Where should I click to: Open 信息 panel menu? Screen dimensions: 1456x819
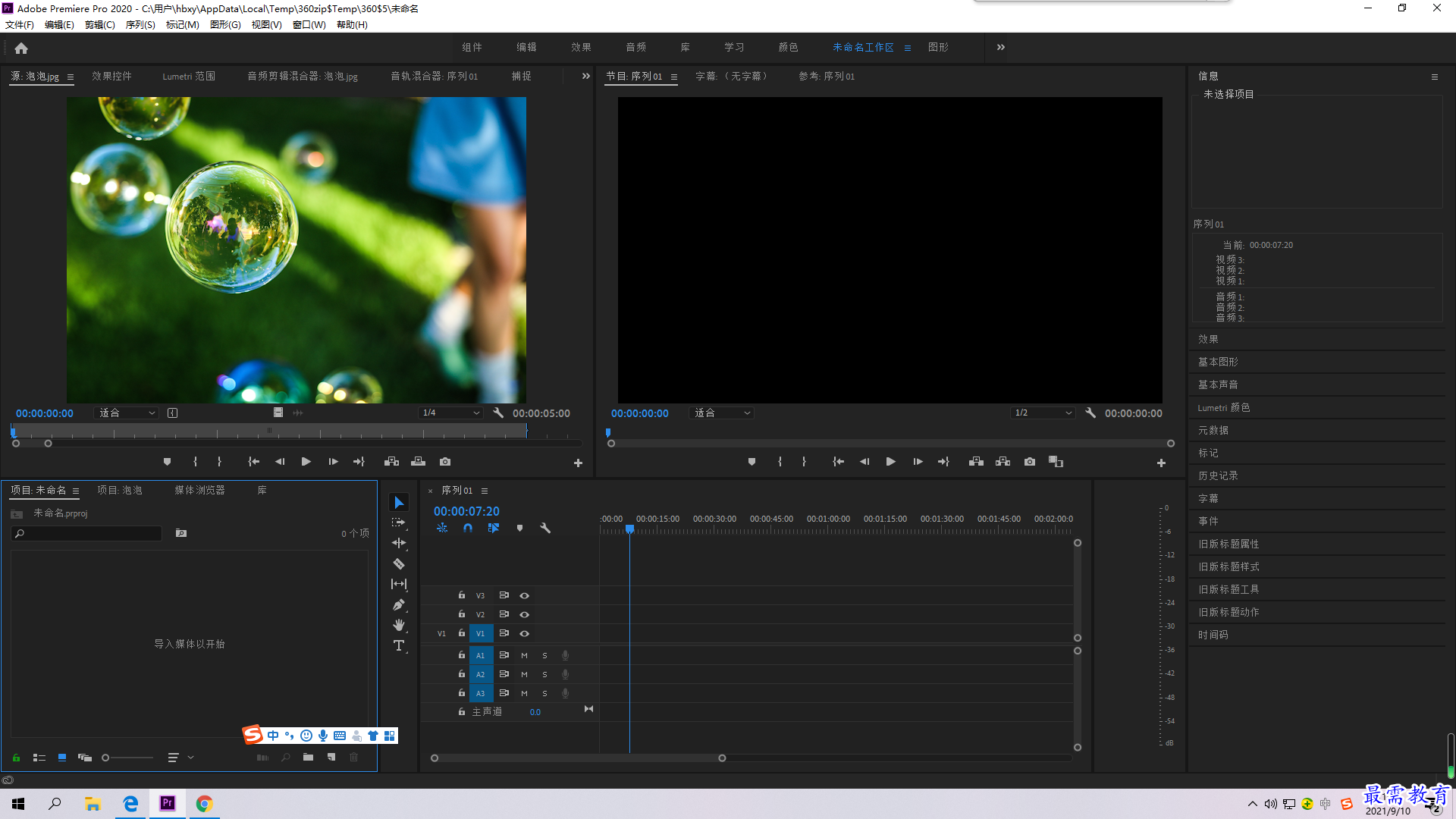point(1434,77)
